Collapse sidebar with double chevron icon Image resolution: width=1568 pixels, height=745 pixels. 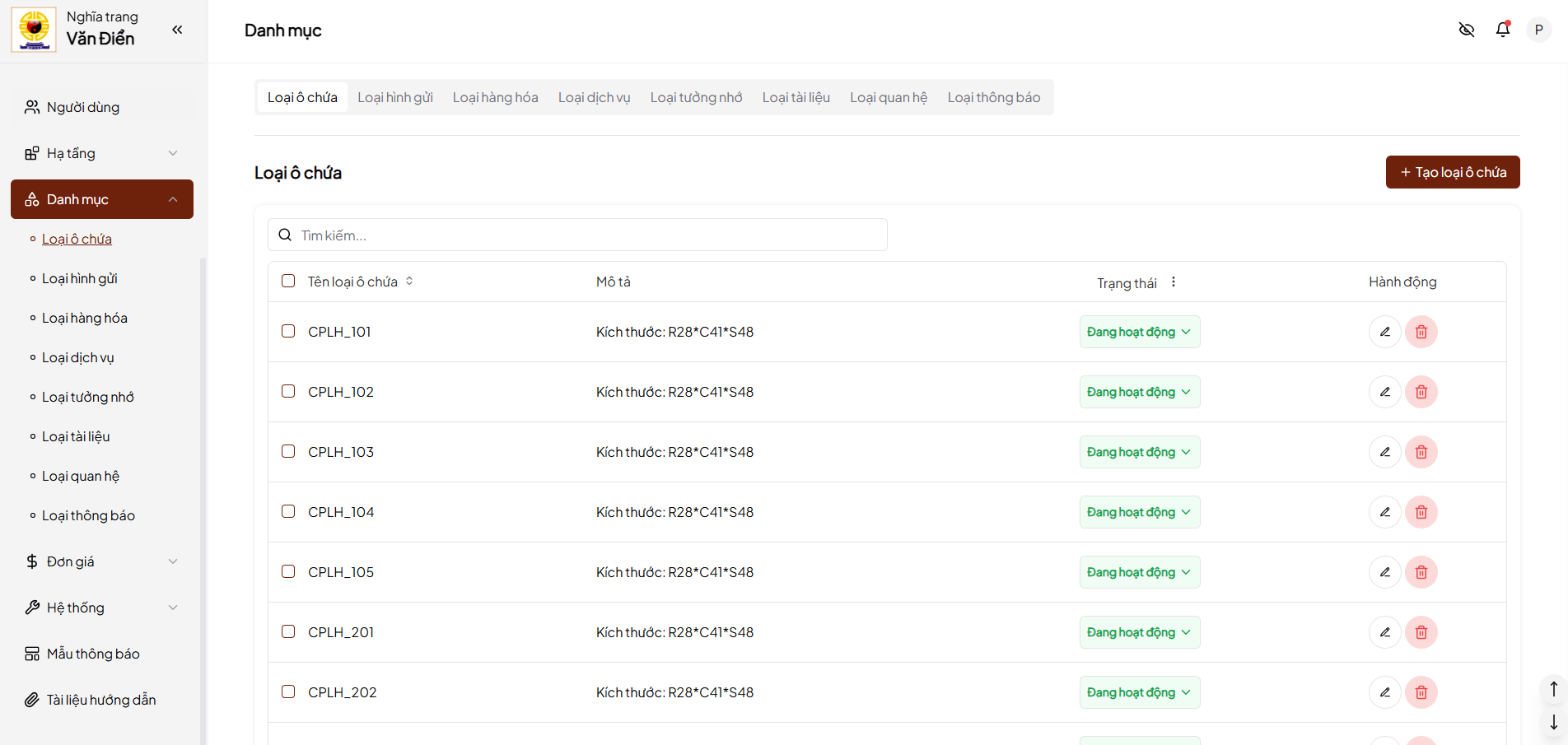(177, 30)
